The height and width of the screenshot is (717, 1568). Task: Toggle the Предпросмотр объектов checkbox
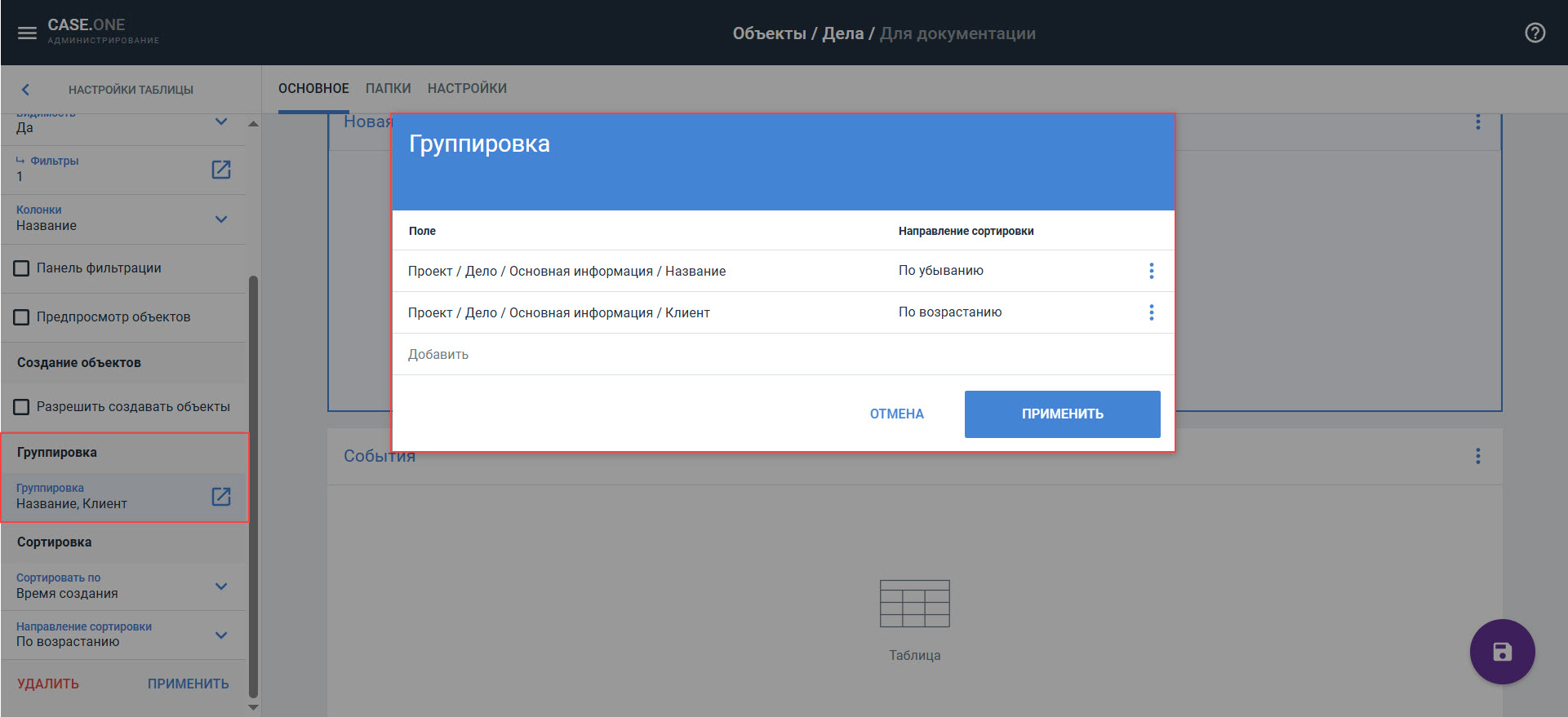(x=22, y=317)
